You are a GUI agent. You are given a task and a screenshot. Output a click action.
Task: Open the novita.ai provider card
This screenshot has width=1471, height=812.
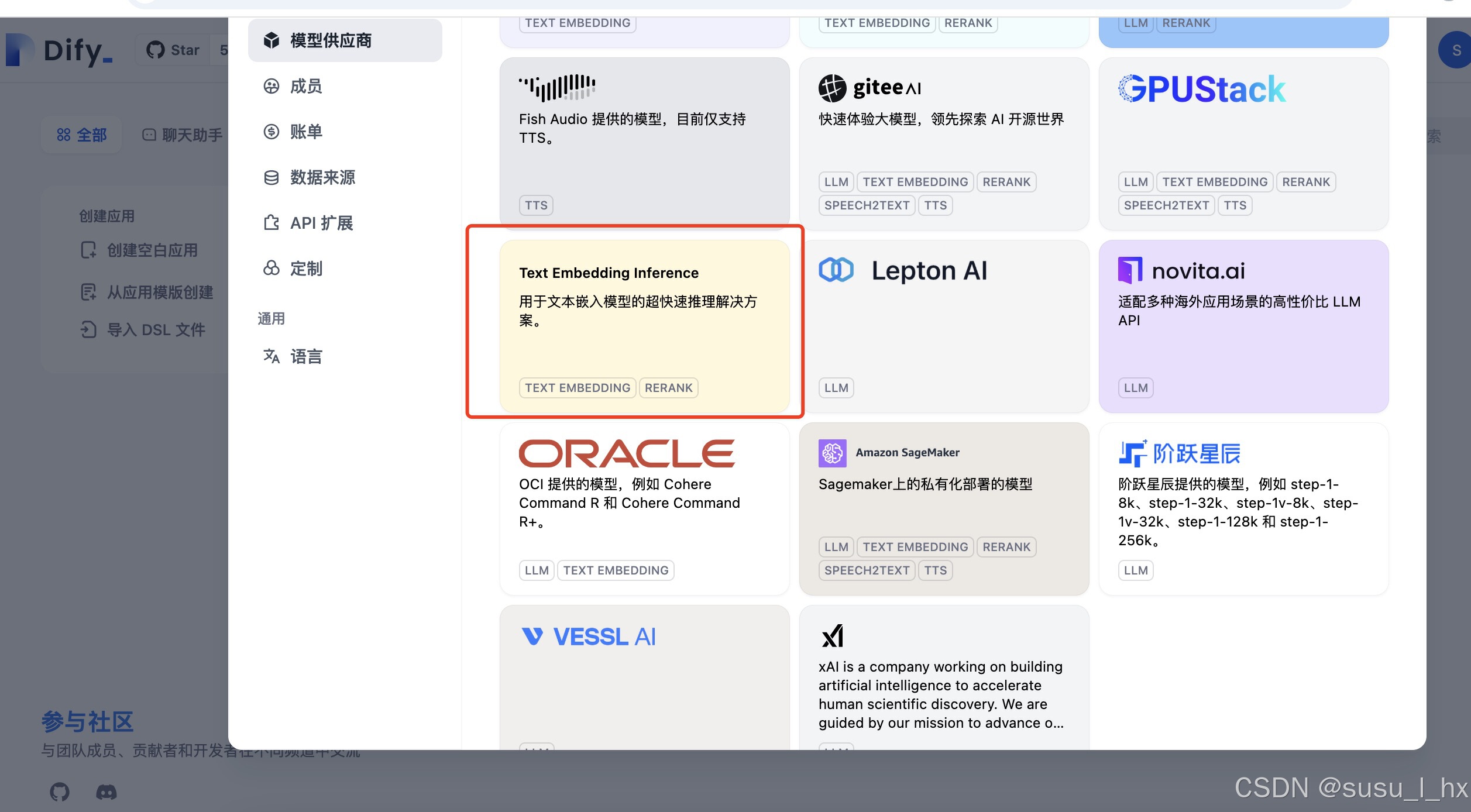(x=1243, y=326)
